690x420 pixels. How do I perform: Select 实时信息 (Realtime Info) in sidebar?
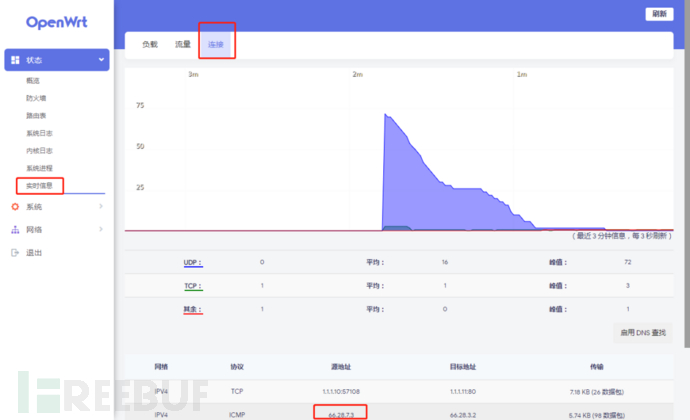tap(40, 185)
